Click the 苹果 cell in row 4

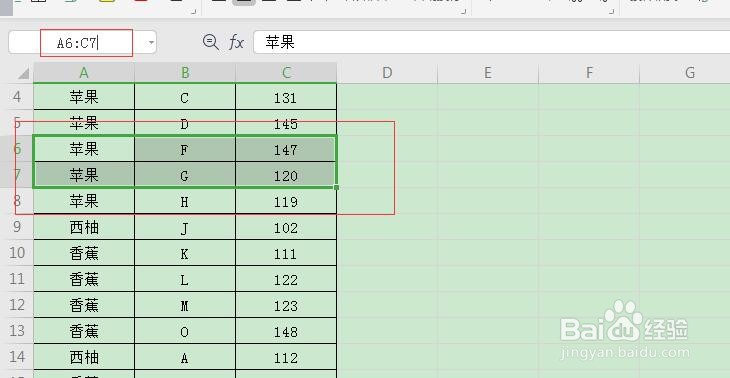pos(84,97)
